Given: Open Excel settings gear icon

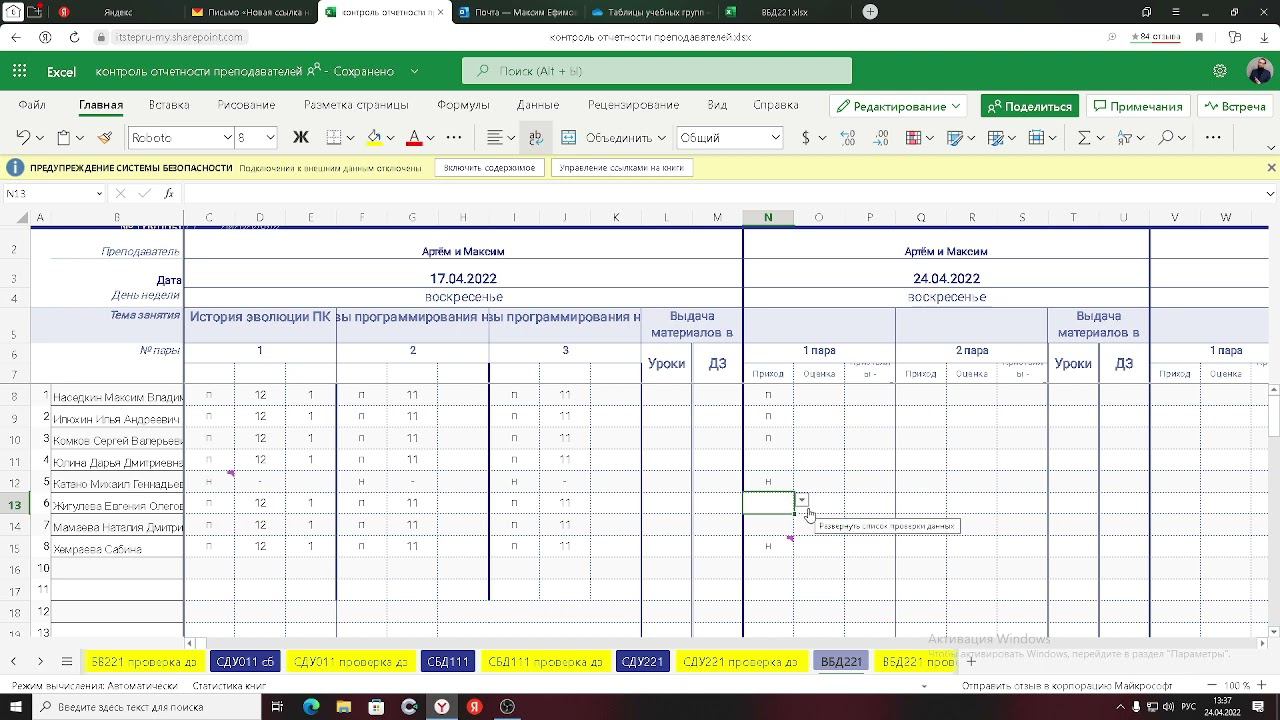Looking at the screenshot, I should coord(1219,71).
